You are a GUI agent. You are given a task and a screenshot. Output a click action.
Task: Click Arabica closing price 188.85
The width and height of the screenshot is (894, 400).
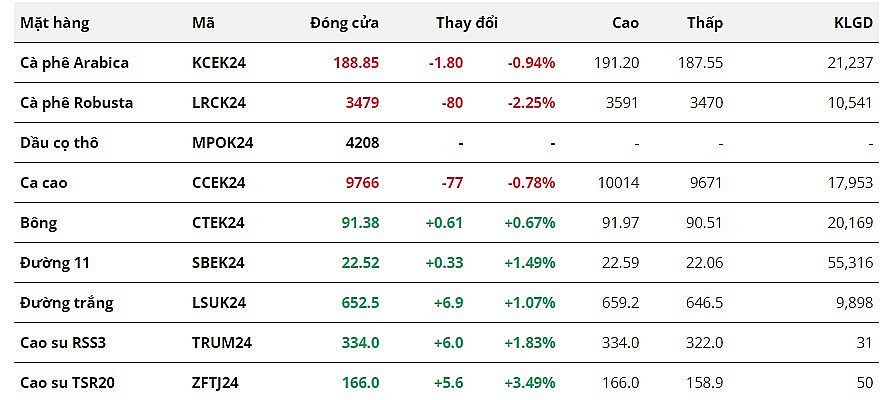click(x=356, y=62)
